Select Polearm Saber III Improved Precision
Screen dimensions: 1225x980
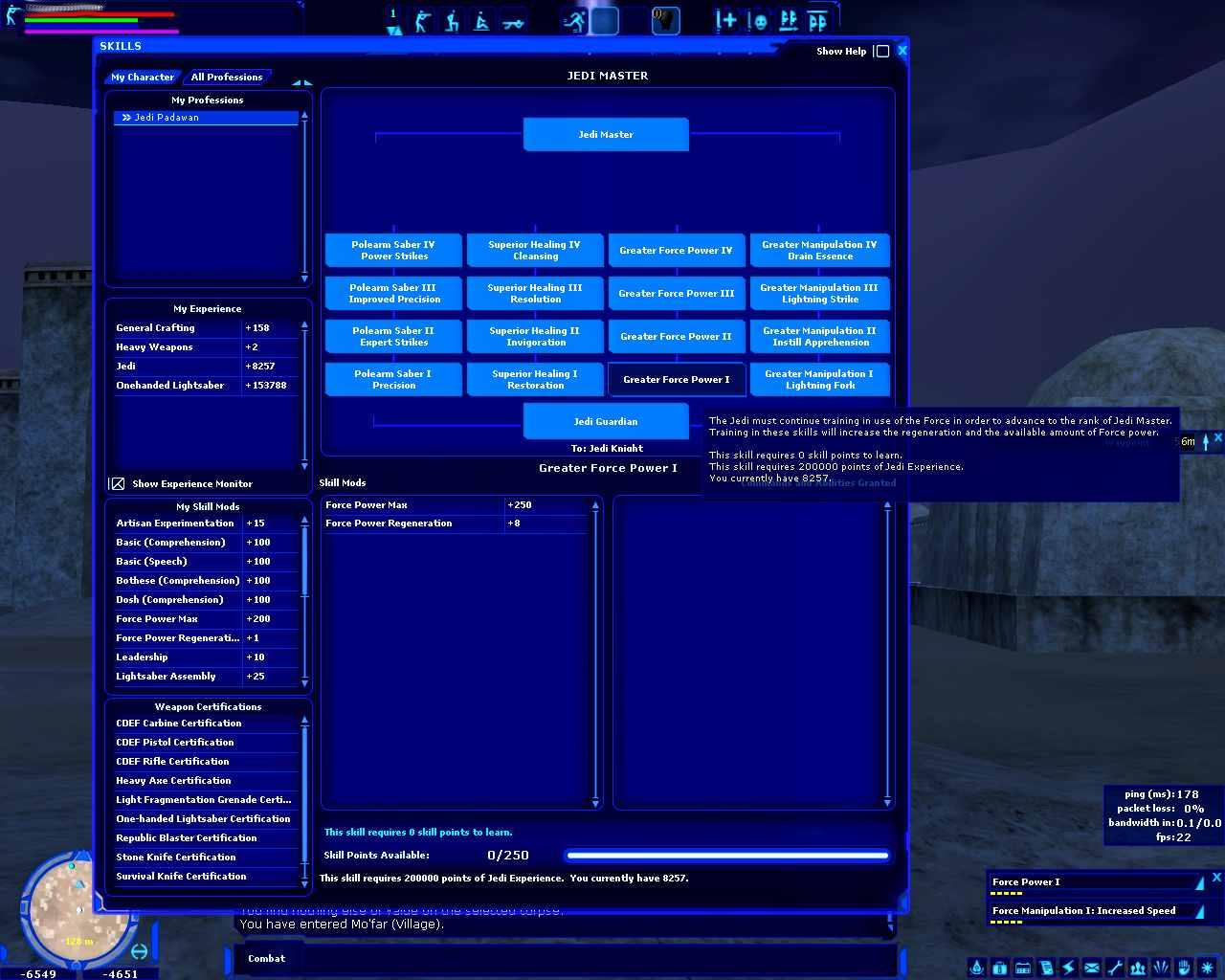[393, 294]
